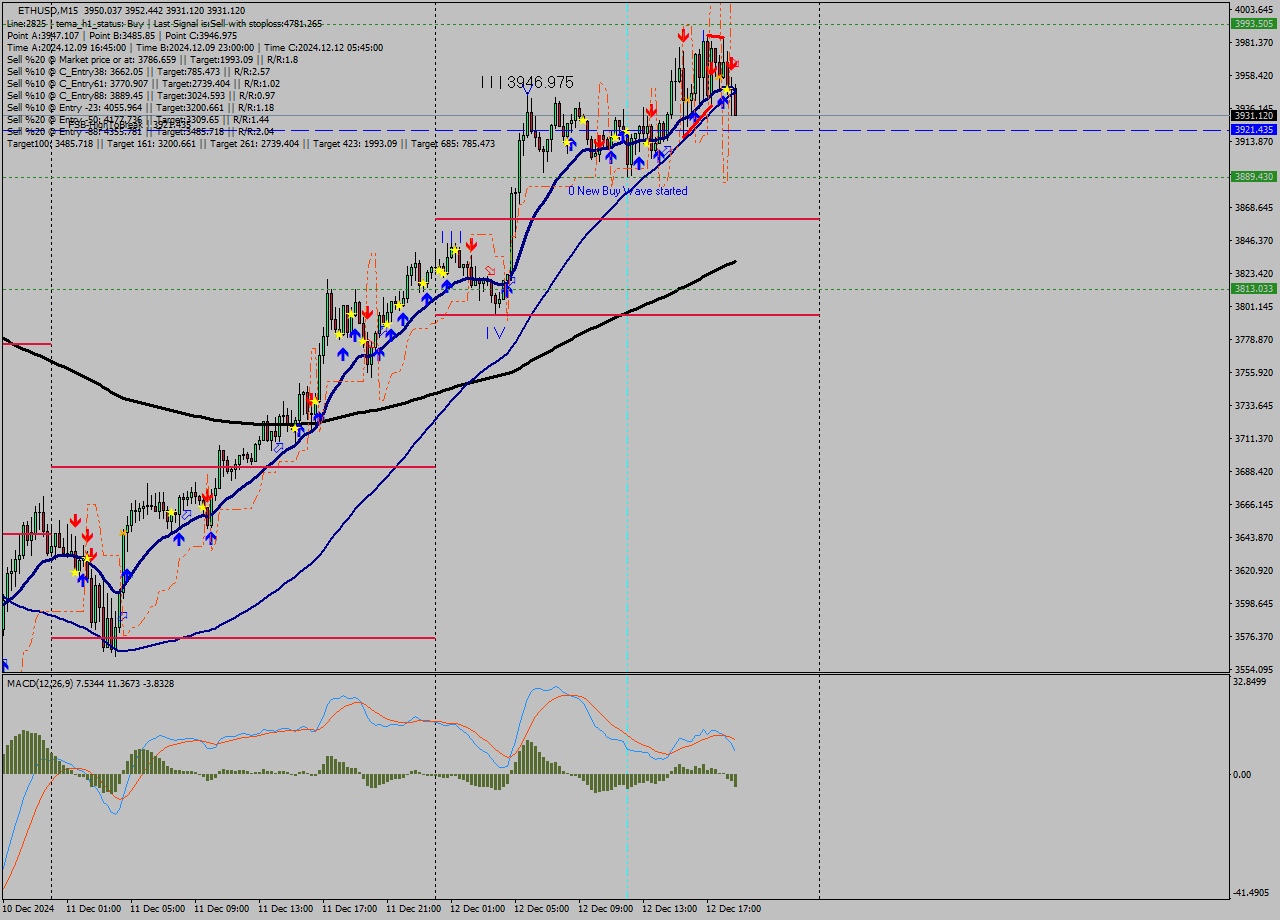Select the black slow moving average curve
1280x920 pixels.
pyautogui.click(x=400, y=405)
